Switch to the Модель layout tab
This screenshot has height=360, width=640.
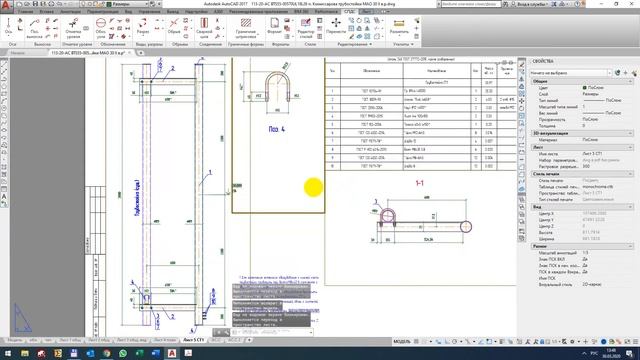15,340
